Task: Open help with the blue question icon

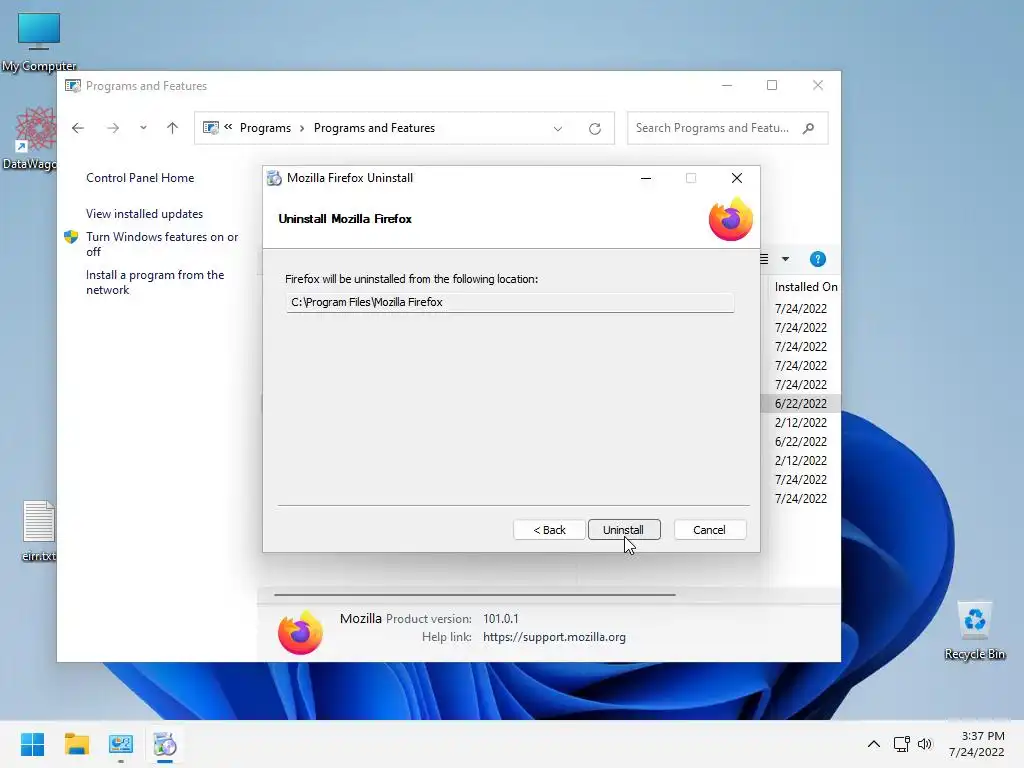Action: [x=818, y=259]
